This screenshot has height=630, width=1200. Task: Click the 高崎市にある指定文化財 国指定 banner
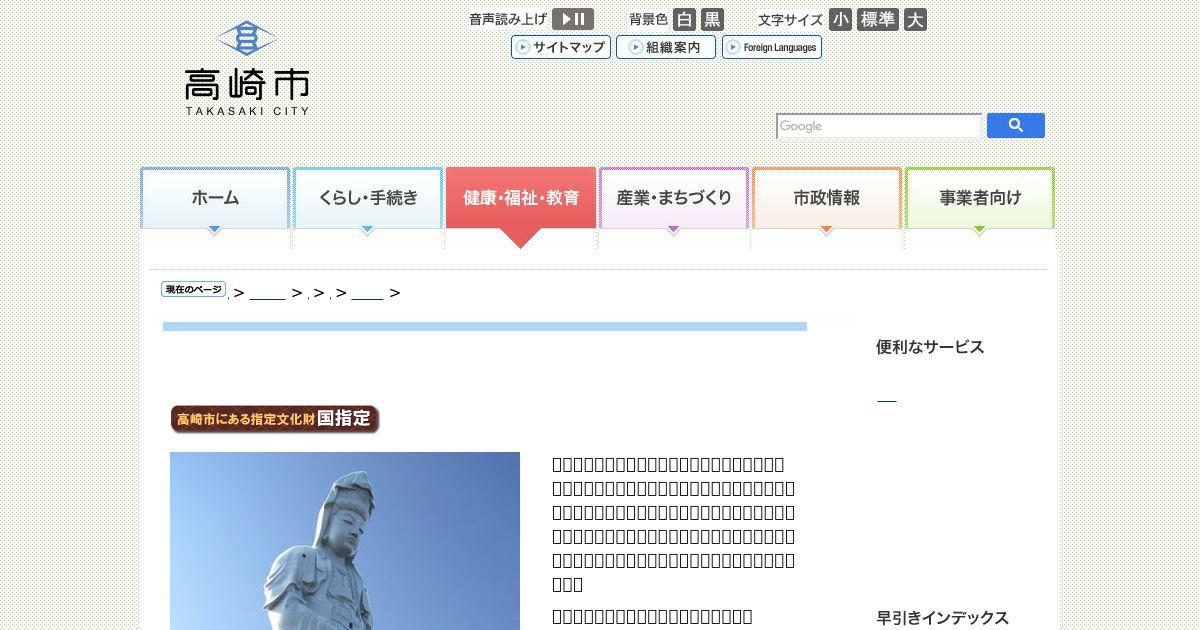(275, 419)
